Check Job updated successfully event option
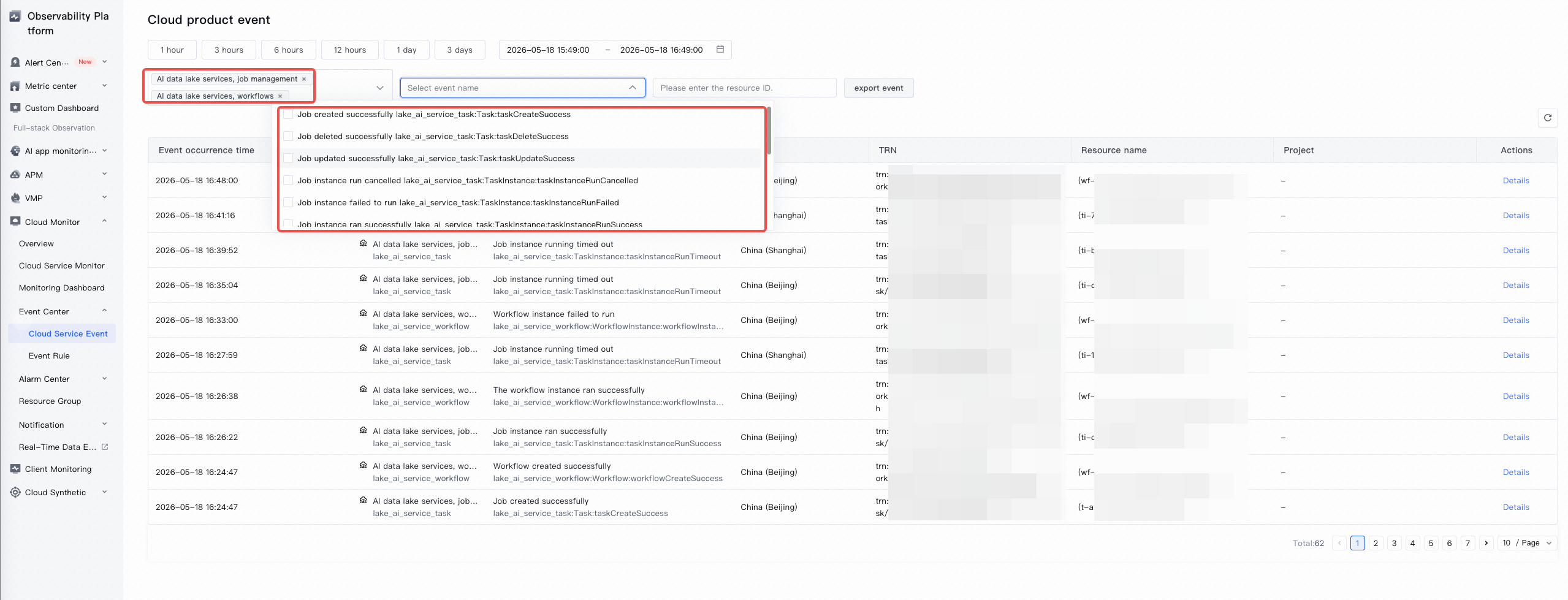The height and width of the screenshot is (600, 1568). click(288, 159)
